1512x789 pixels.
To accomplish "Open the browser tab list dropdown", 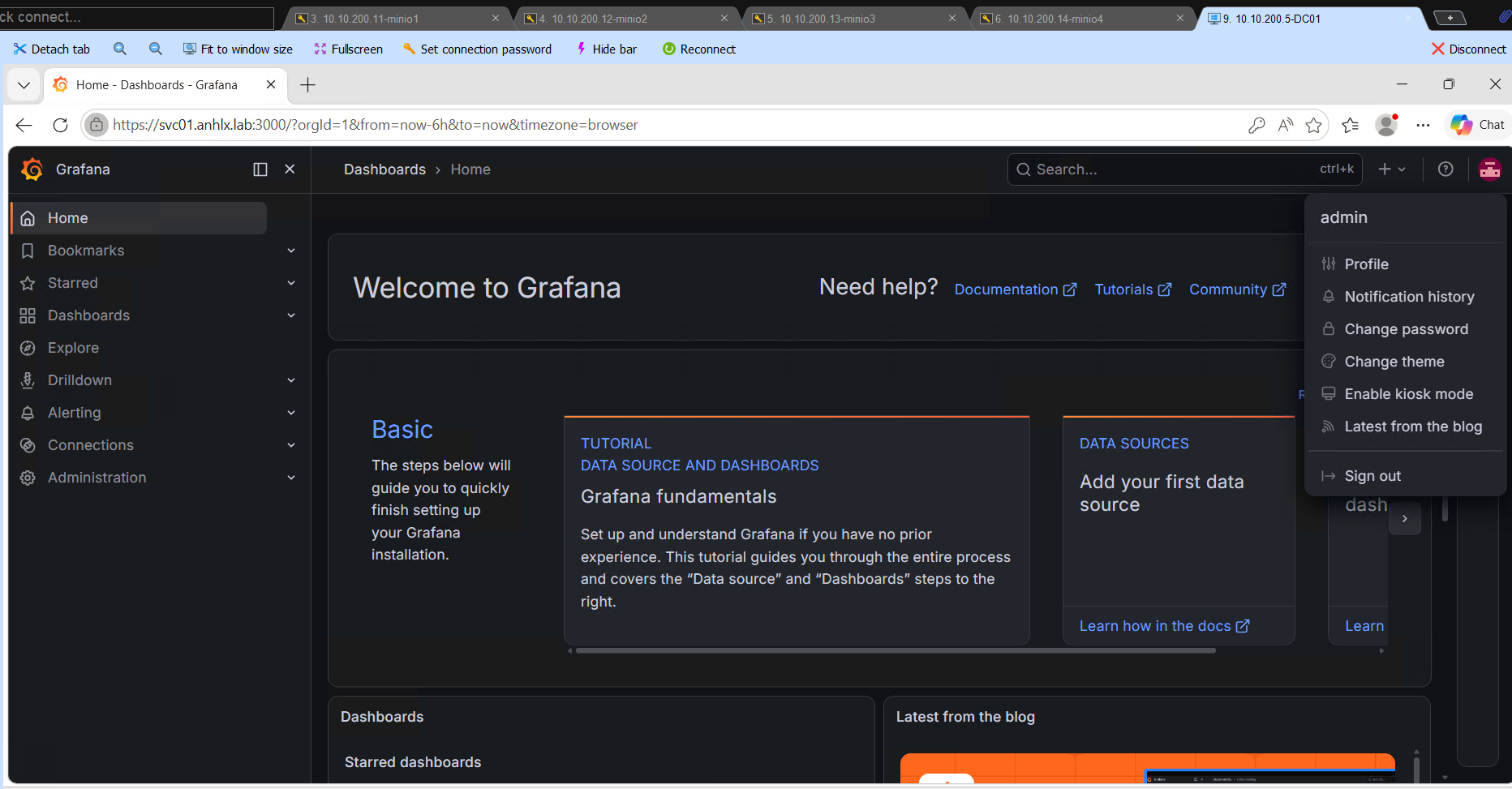I will [x=24, y=85].
